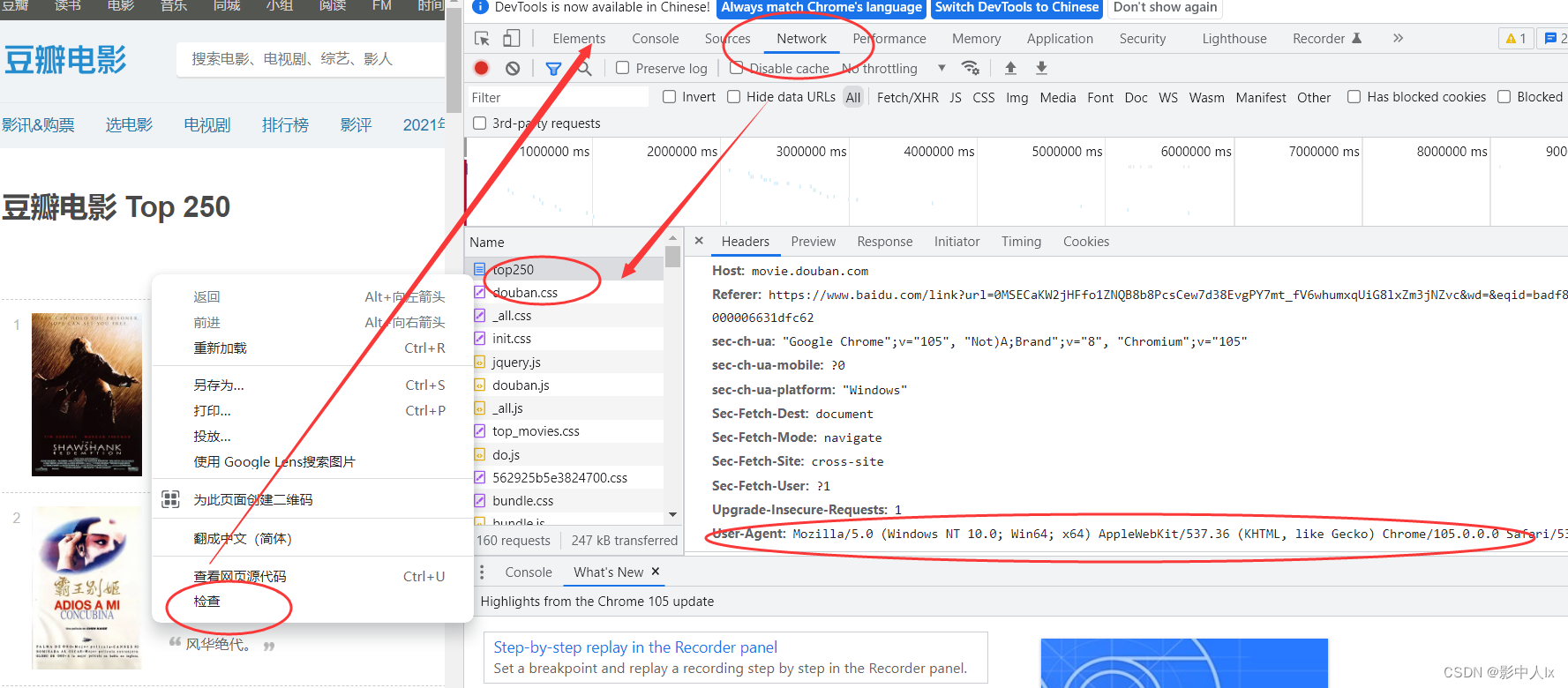This screenshot has height=688, width=1568.
Task: Open the Memory tab
Action: coord(976,39)
